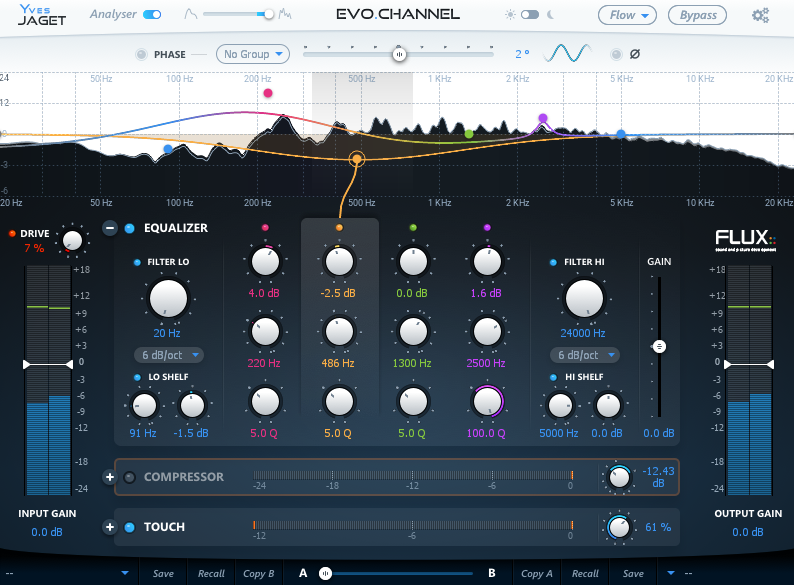Expand the Touch section
This screenshot has width=794, height=585.
(110, 527)
